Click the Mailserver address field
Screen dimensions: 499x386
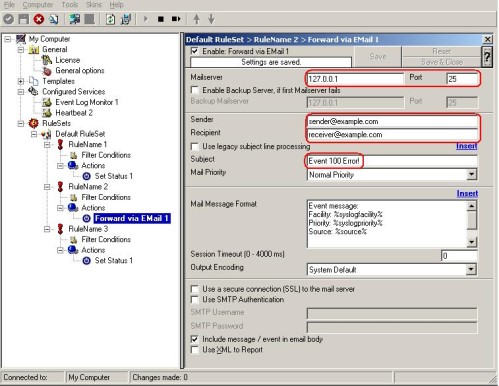[x=355, y=79]
